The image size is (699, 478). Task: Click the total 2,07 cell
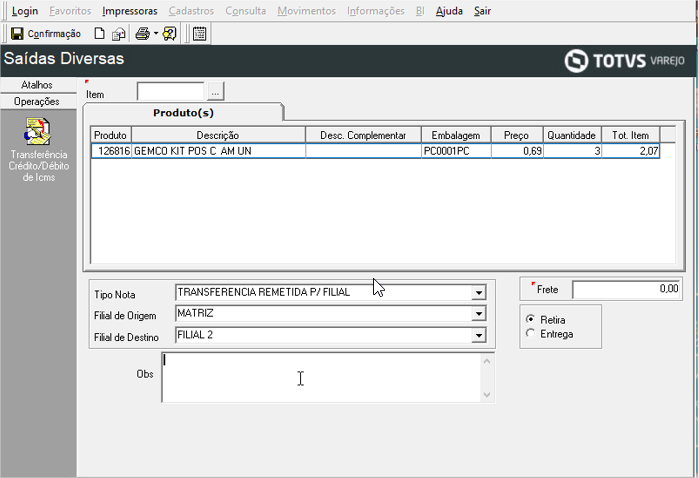click(630, 151)
